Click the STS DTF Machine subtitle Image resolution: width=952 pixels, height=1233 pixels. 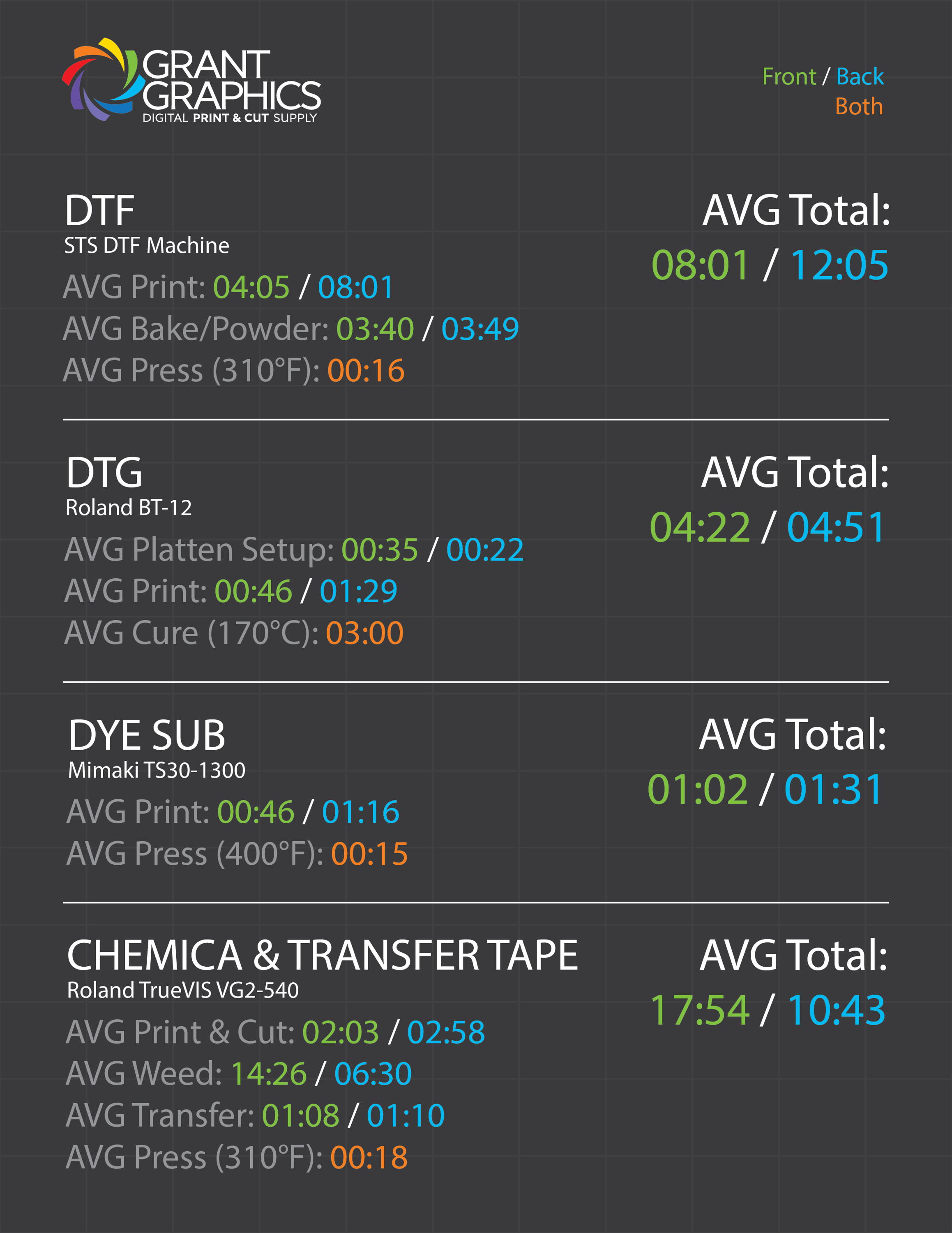pos(147,246)
